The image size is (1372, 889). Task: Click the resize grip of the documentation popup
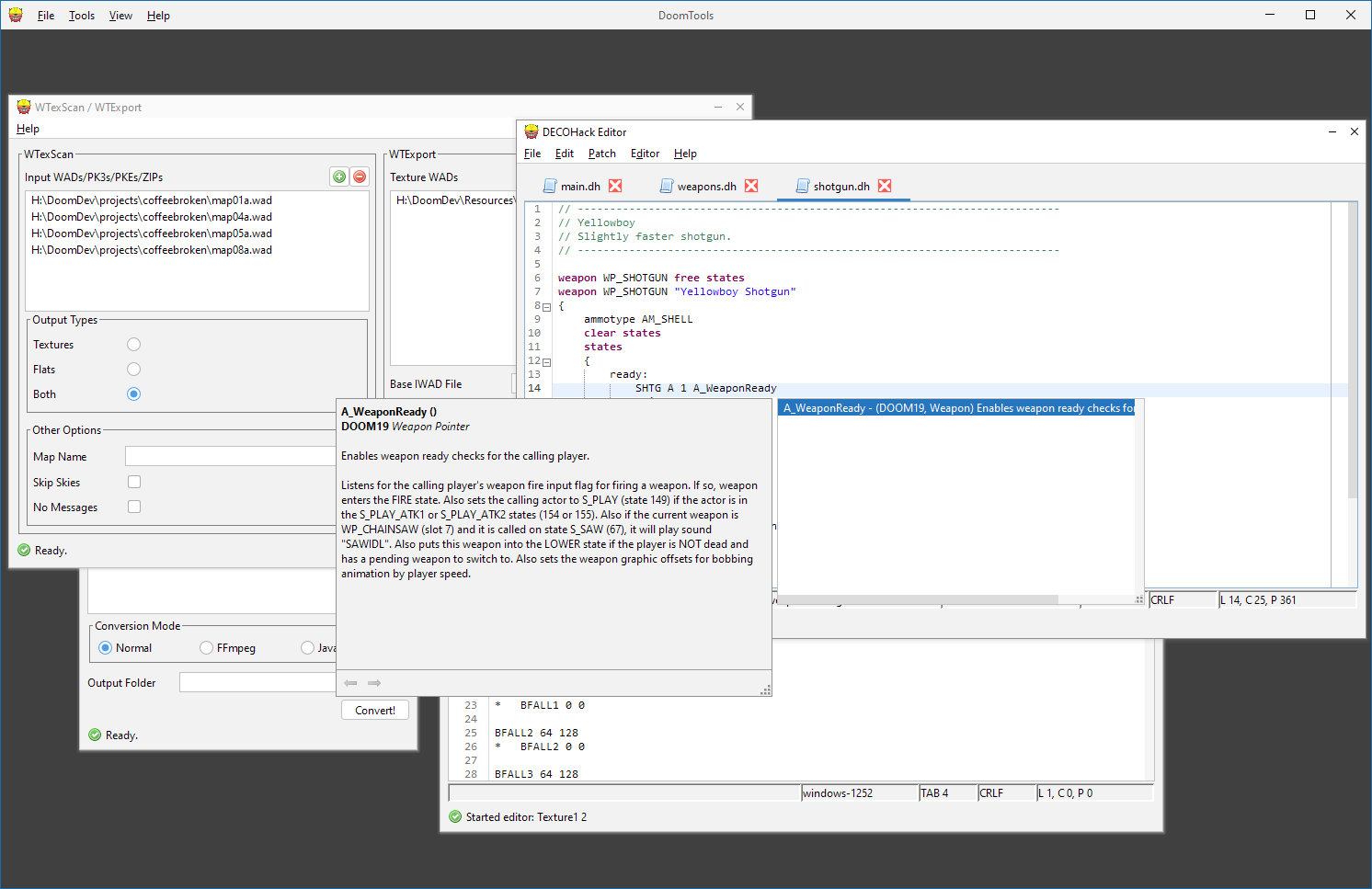click(765, 690)
